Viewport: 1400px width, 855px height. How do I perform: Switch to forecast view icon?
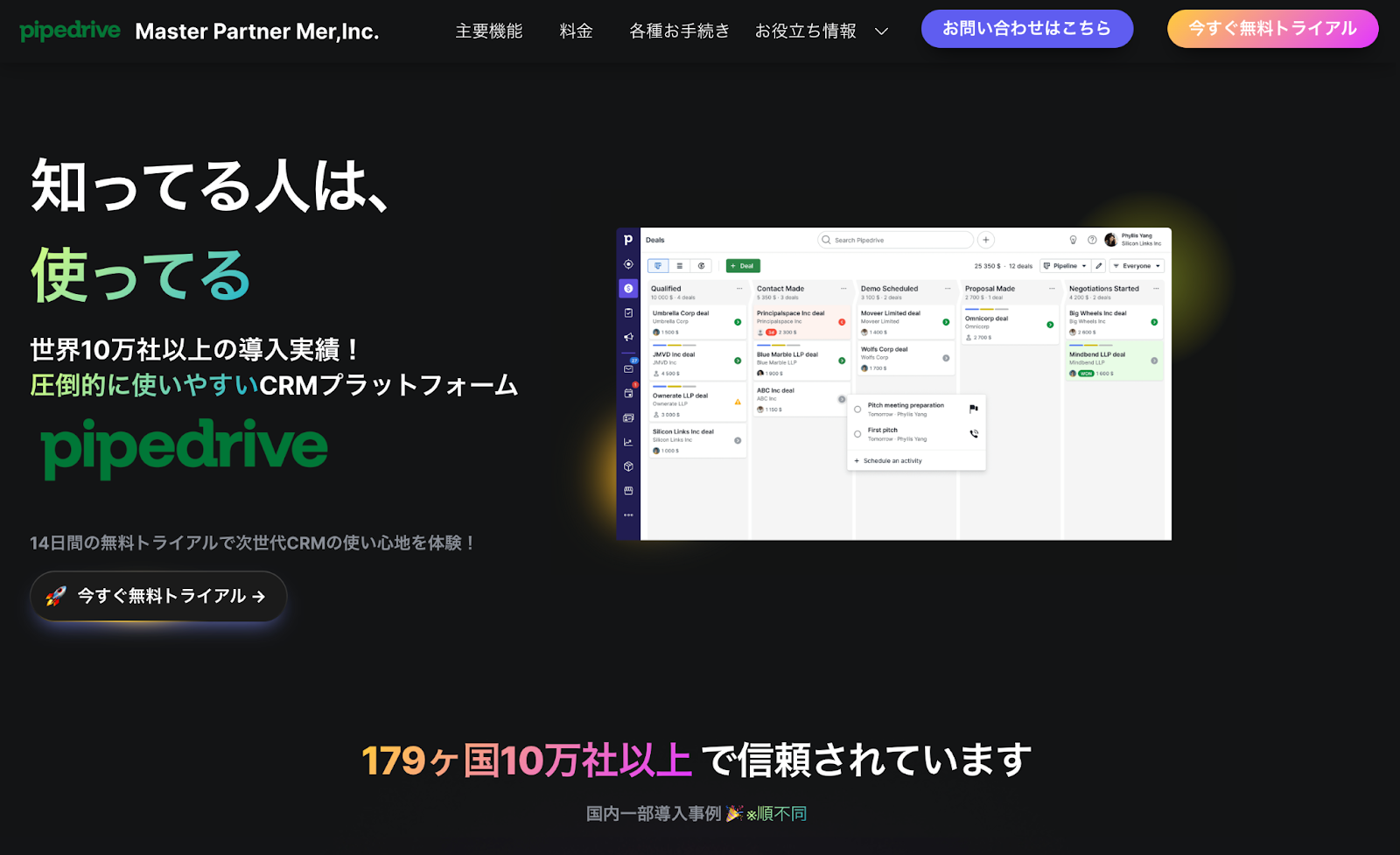coord(702,266)
